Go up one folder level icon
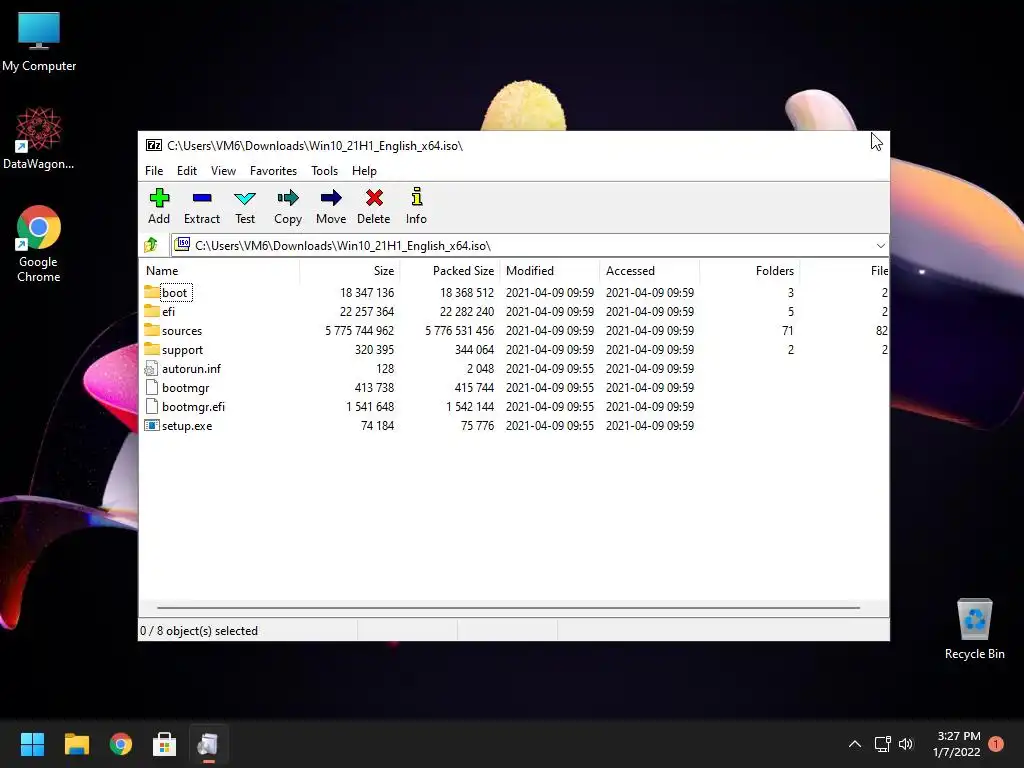The height and width of the screenshot is (768, 1024). pos(152,246)
